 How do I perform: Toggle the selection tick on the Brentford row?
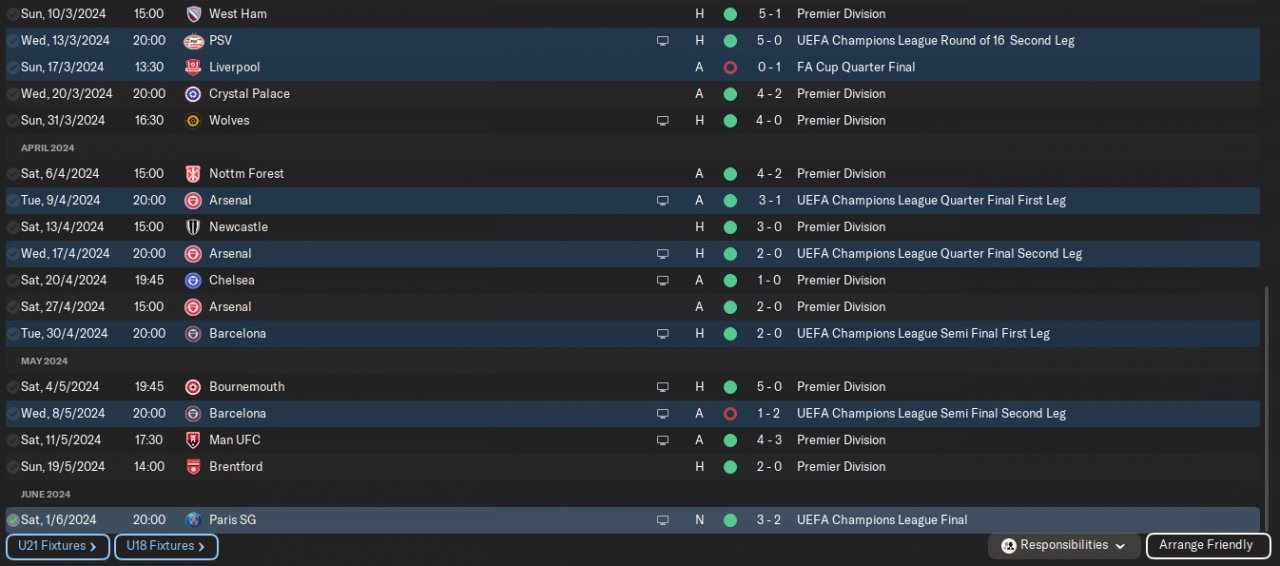[x=13, y=467]
